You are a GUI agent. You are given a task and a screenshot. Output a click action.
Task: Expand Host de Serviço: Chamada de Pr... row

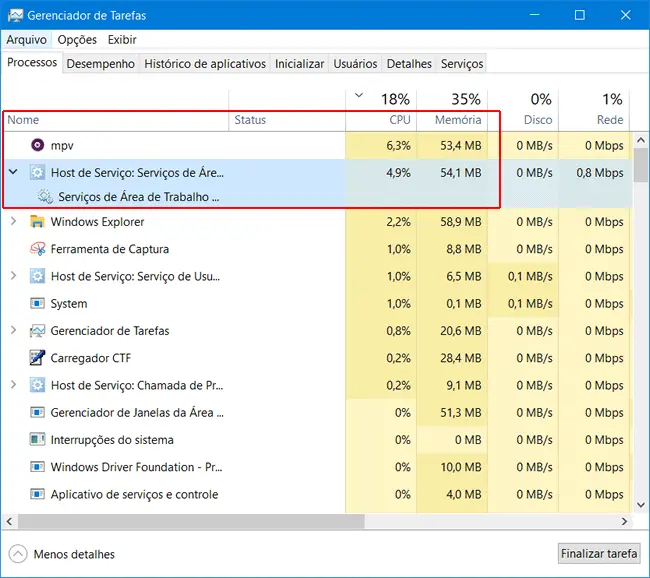[13, 385]
